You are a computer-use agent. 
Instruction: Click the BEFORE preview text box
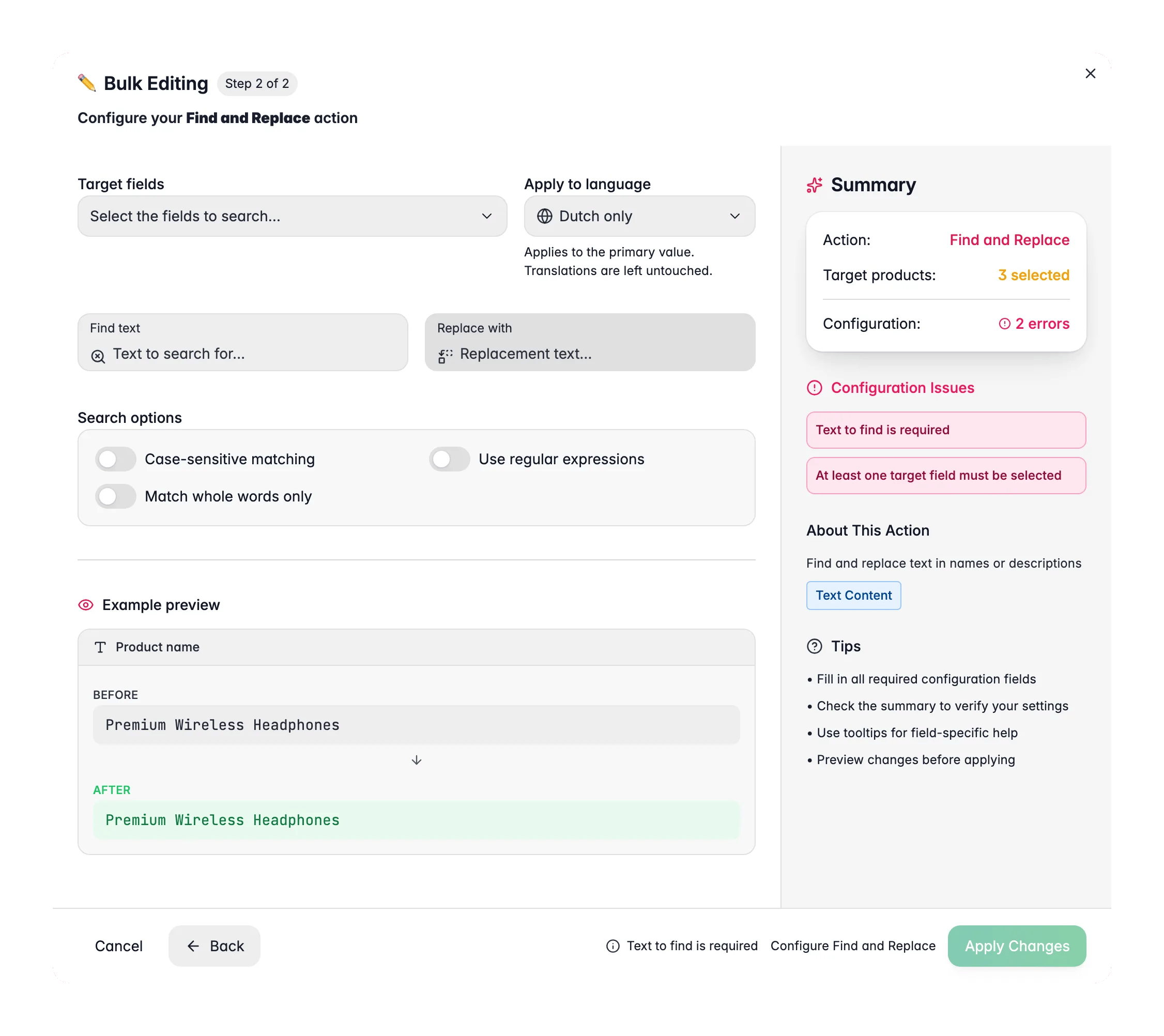(416, 725)
